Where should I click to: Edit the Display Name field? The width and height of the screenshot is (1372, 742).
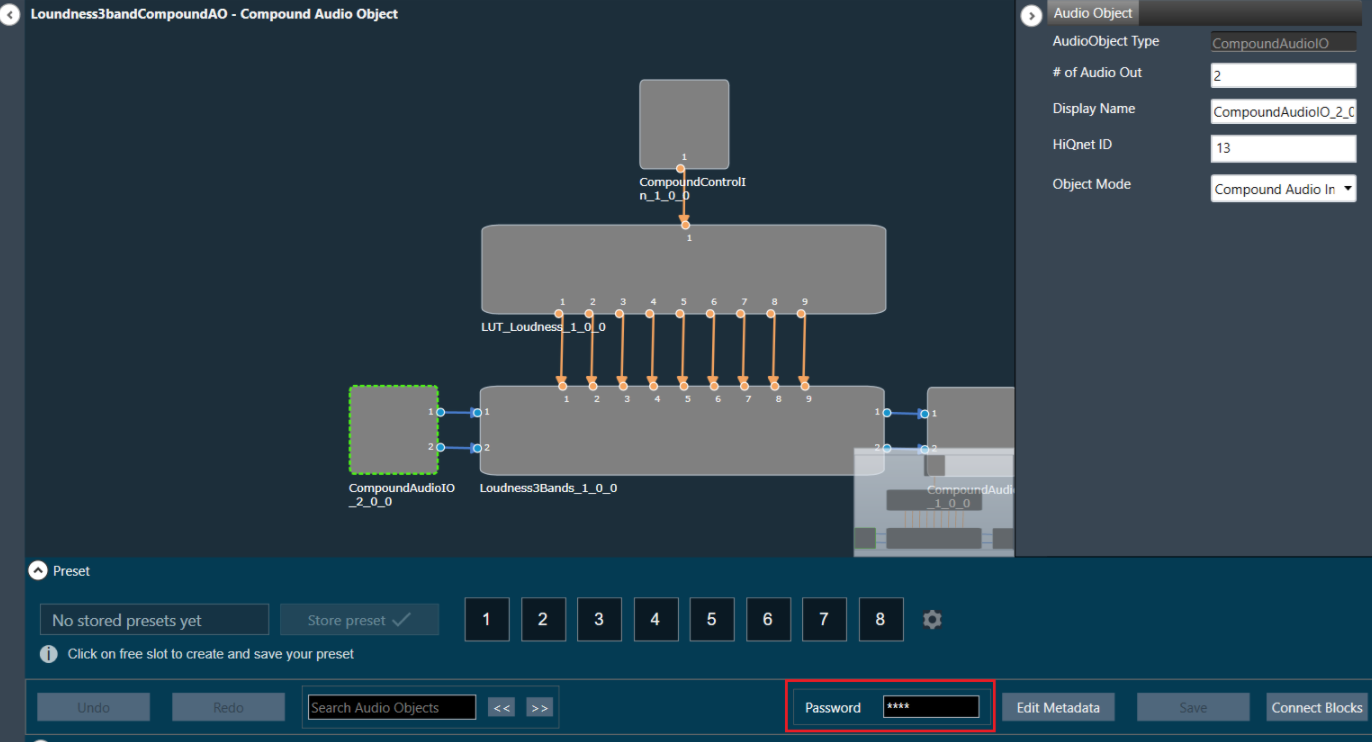point(1283,111)
